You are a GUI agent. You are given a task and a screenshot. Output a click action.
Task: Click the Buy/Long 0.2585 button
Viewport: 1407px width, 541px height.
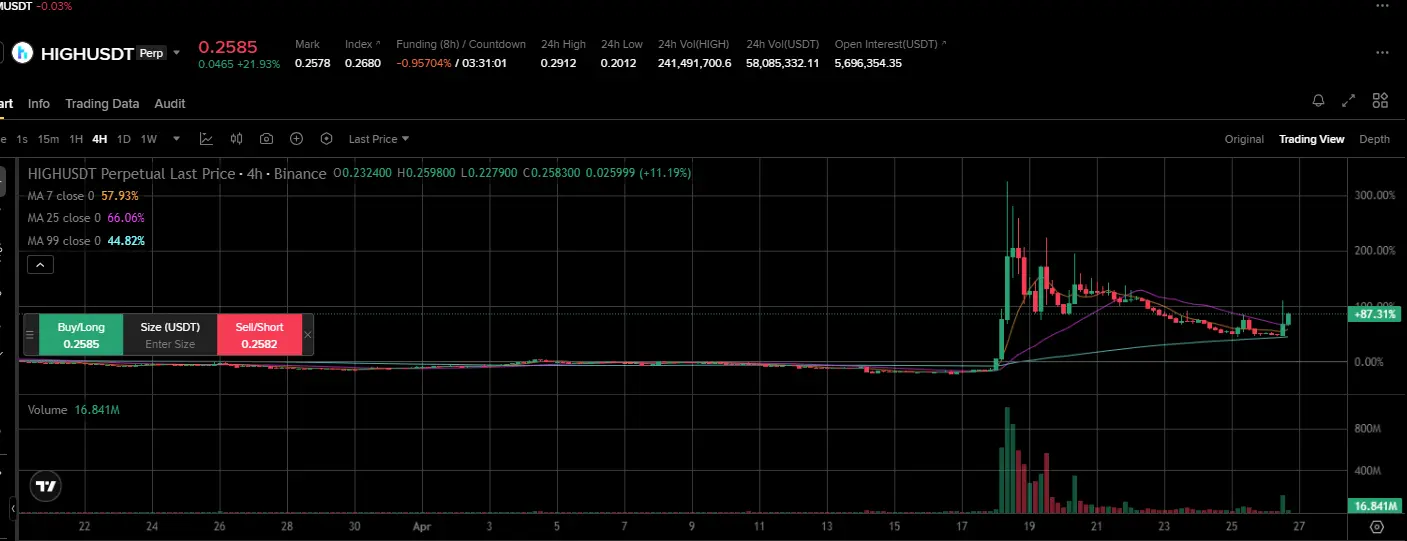tap(81, 335)
